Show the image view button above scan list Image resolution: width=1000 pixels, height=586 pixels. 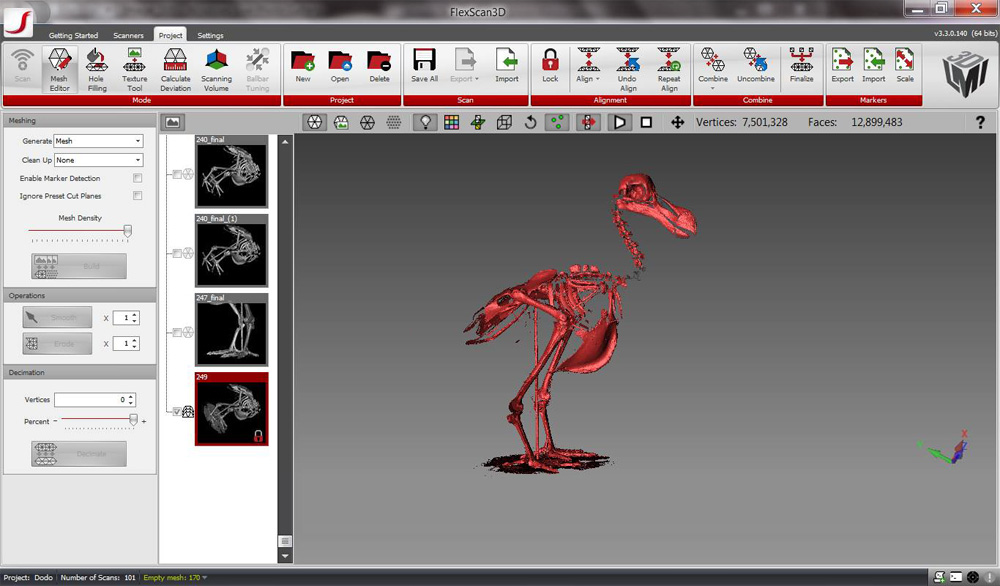172,122
